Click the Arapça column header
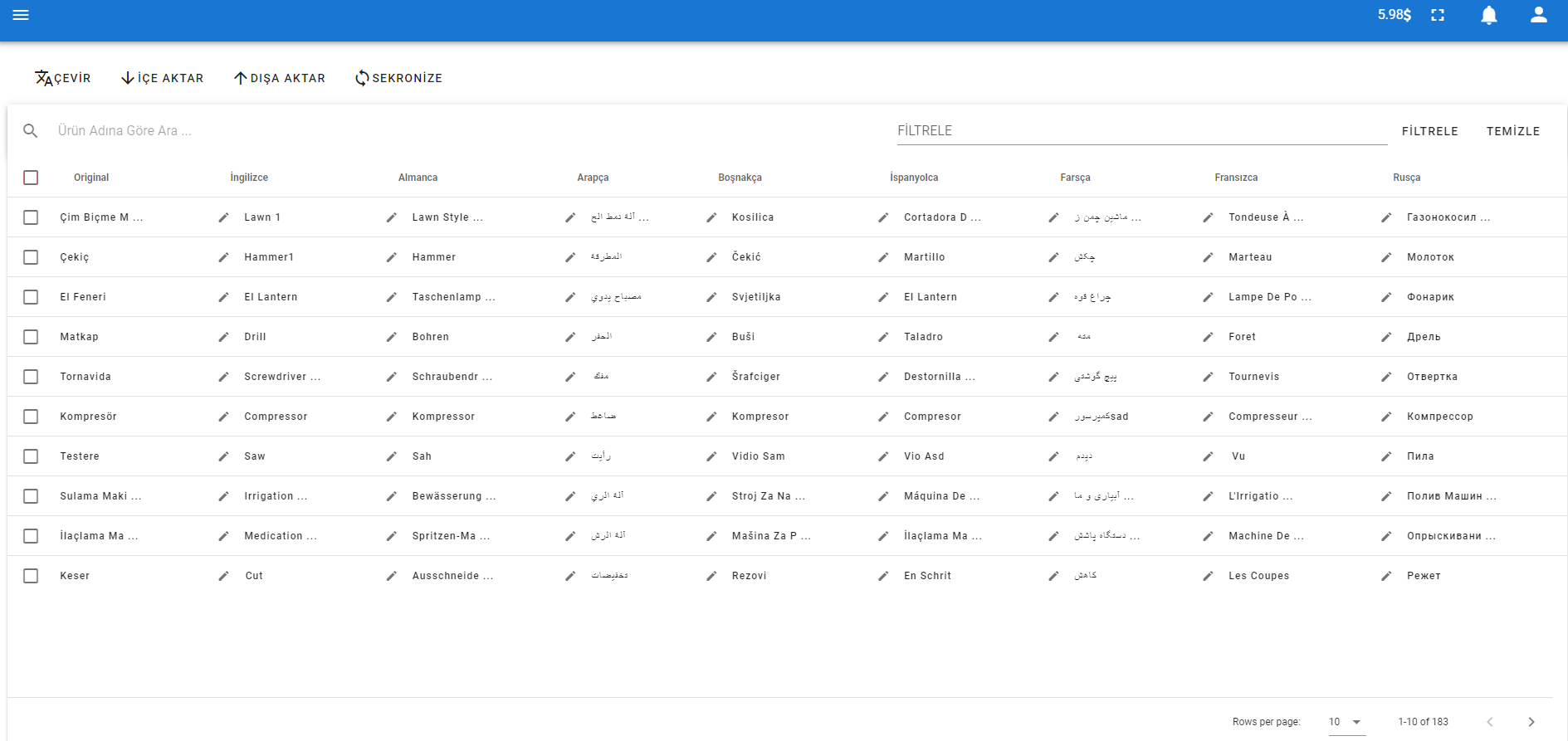1568x741 pixels. [593, 178]
